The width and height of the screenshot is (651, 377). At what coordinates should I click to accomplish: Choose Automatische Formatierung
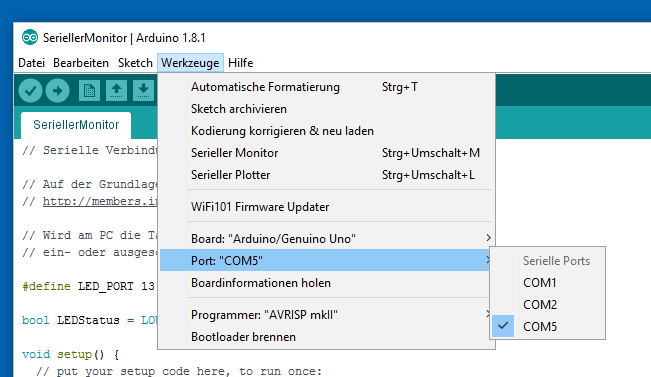click(x=326, y=87)
